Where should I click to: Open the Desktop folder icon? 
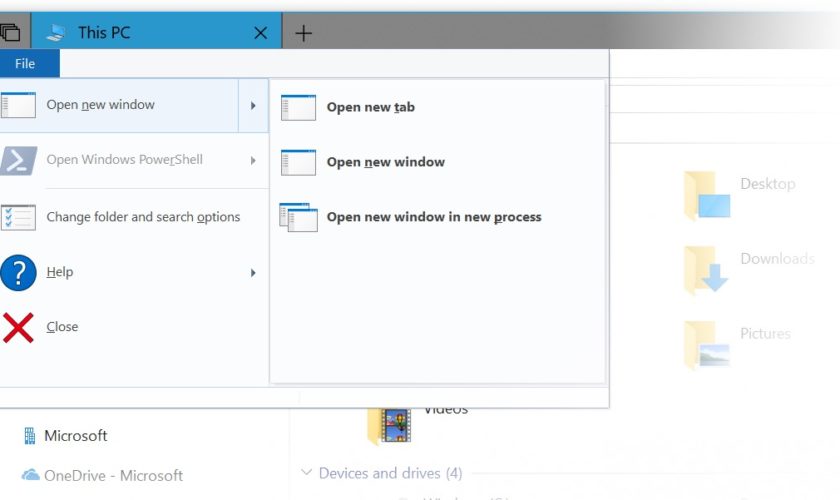pyautogui.click(x=707, y=196)
